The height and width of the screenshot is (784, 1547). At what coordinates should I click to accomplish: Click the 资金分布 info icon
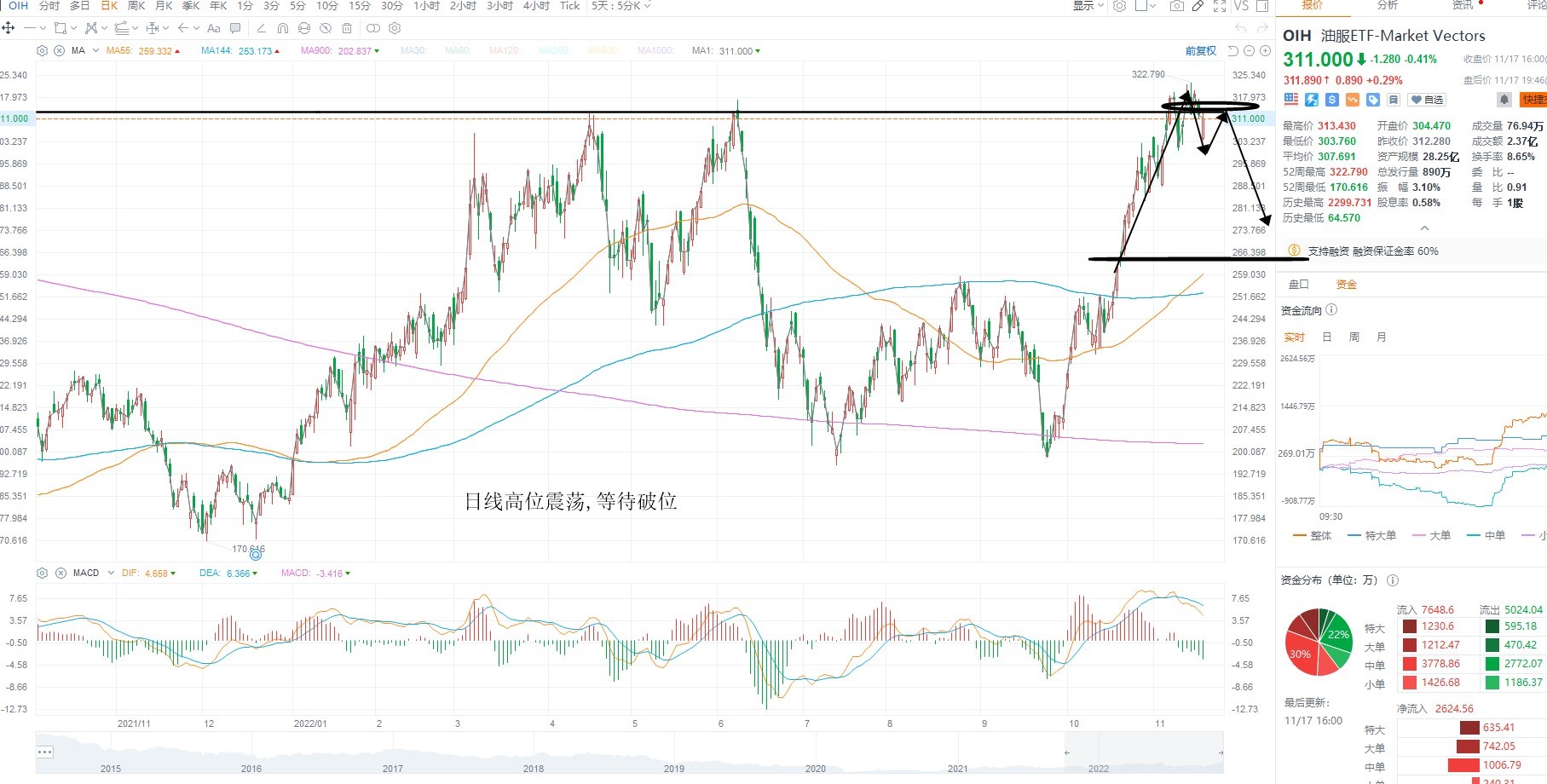click(1393, 580)
